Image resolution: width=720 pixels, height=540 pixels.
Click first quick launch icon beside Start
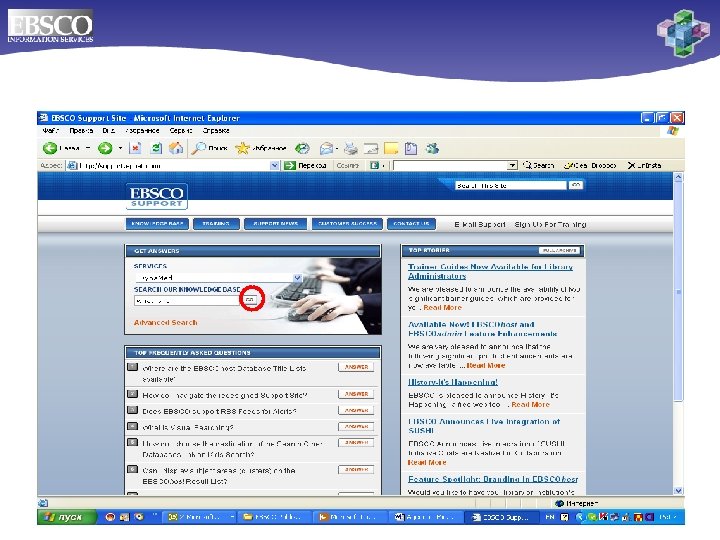(x=110, y=517)
